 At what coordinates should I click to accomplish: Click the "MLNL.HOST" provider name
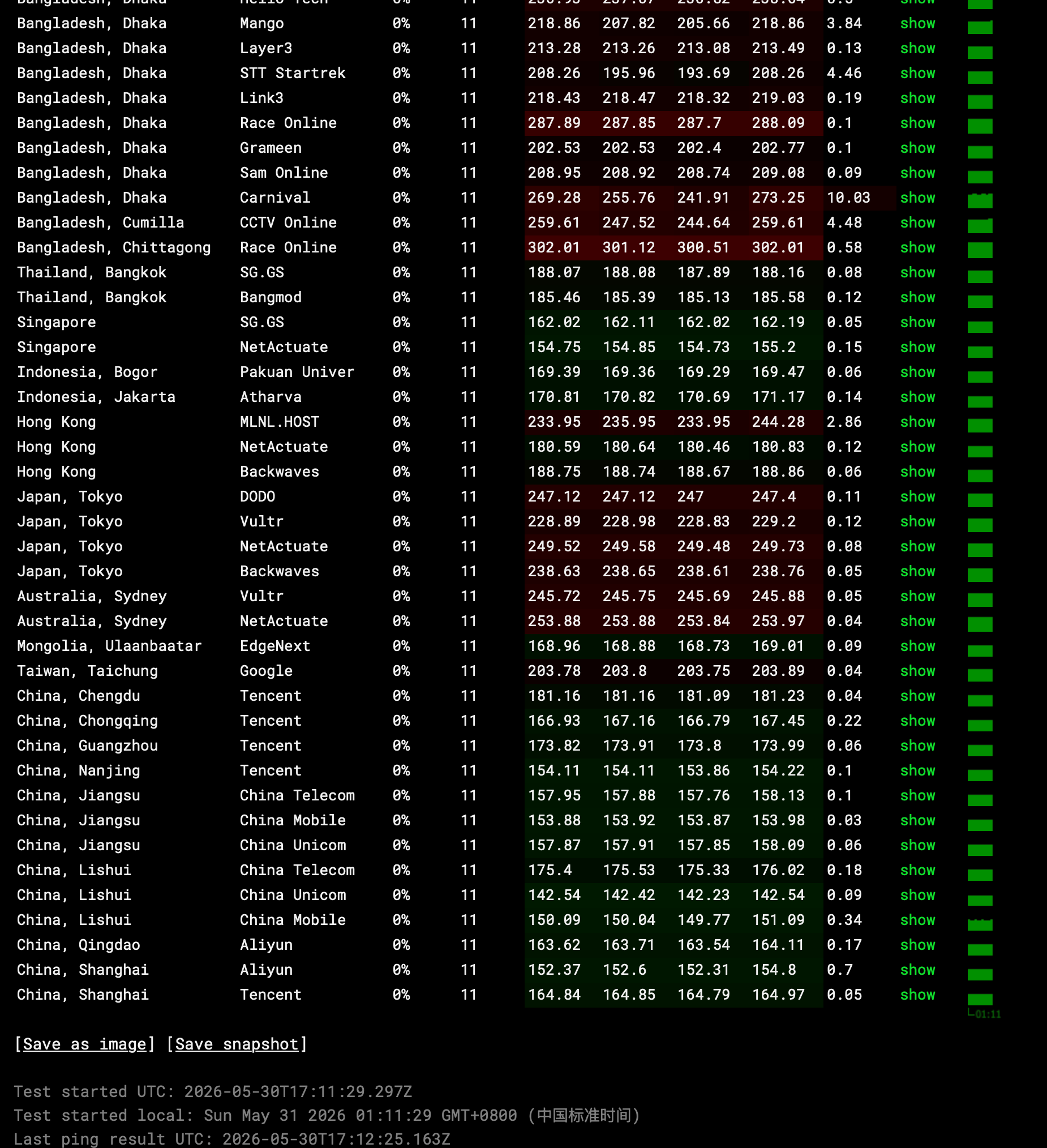(x=280, y=422)
